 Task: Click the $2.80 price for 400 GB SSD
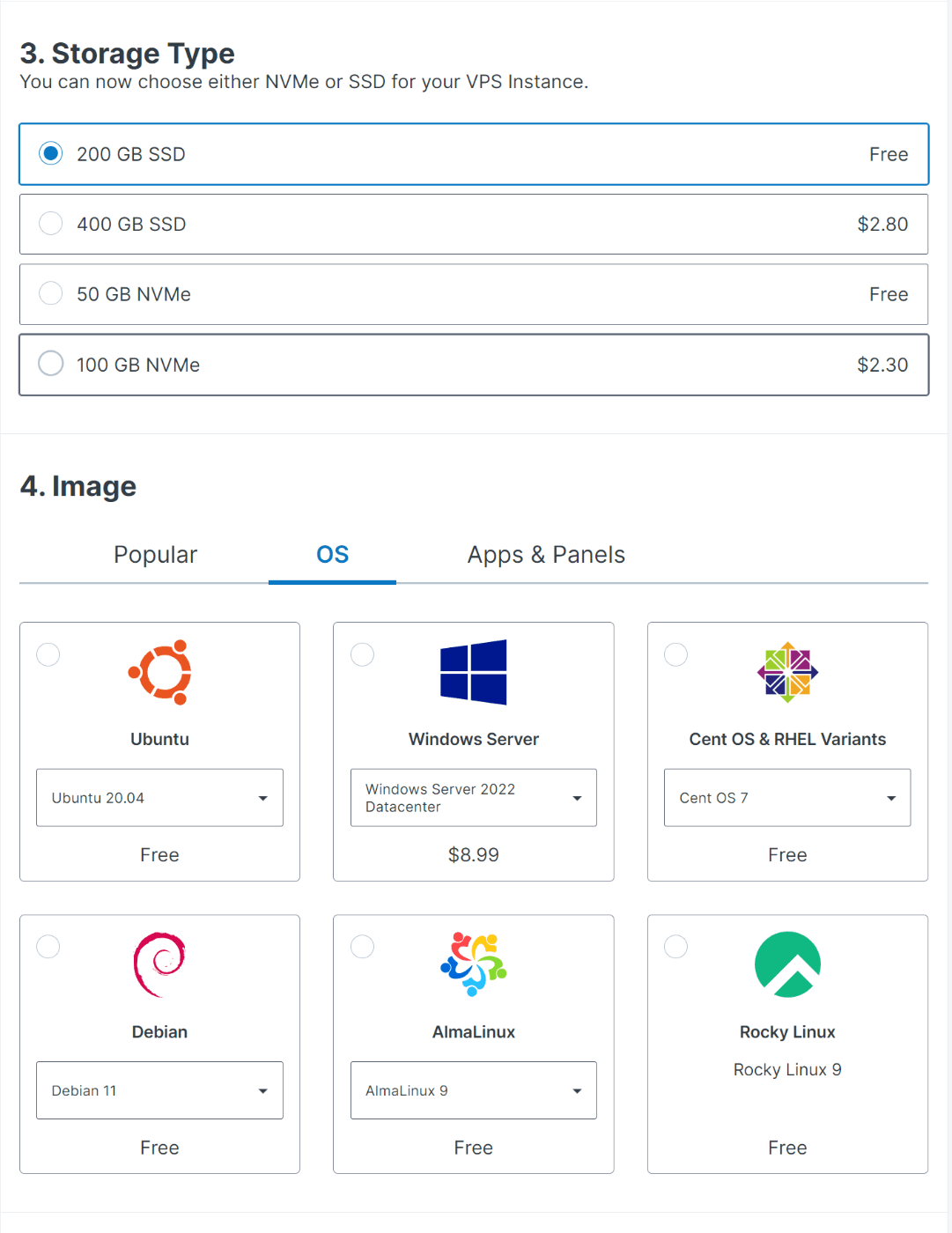point(882,225)
